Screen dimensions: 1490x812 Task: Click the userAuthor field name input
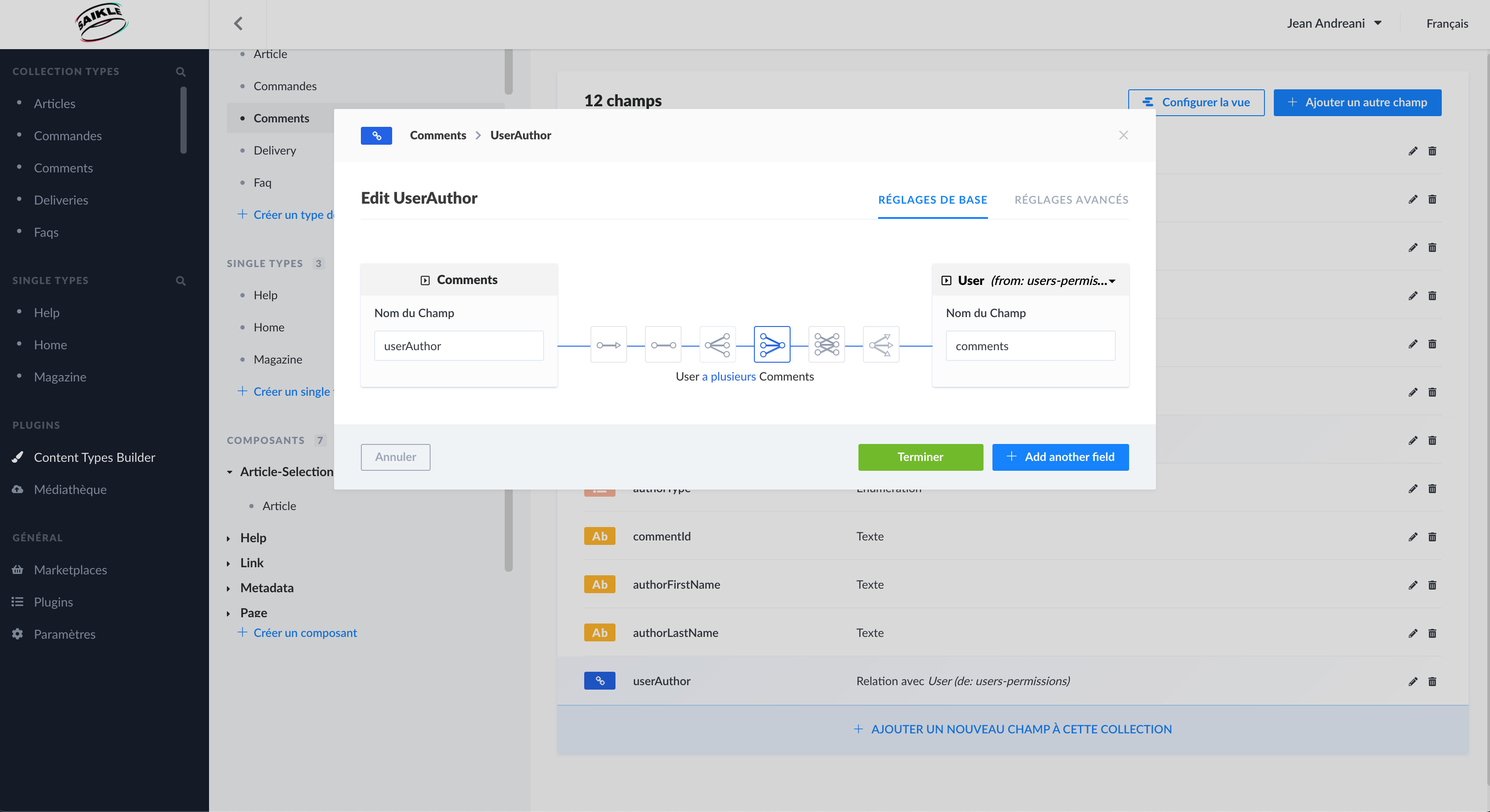coord(458,346)
